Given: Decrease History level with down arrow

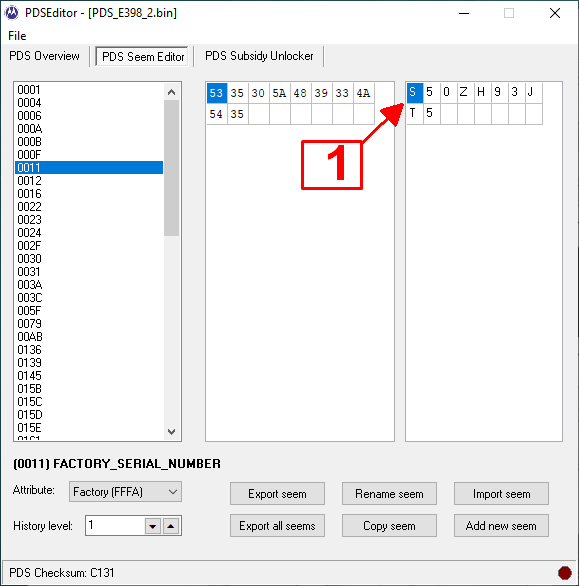Looking at the screenshot, I should point(153,526).
